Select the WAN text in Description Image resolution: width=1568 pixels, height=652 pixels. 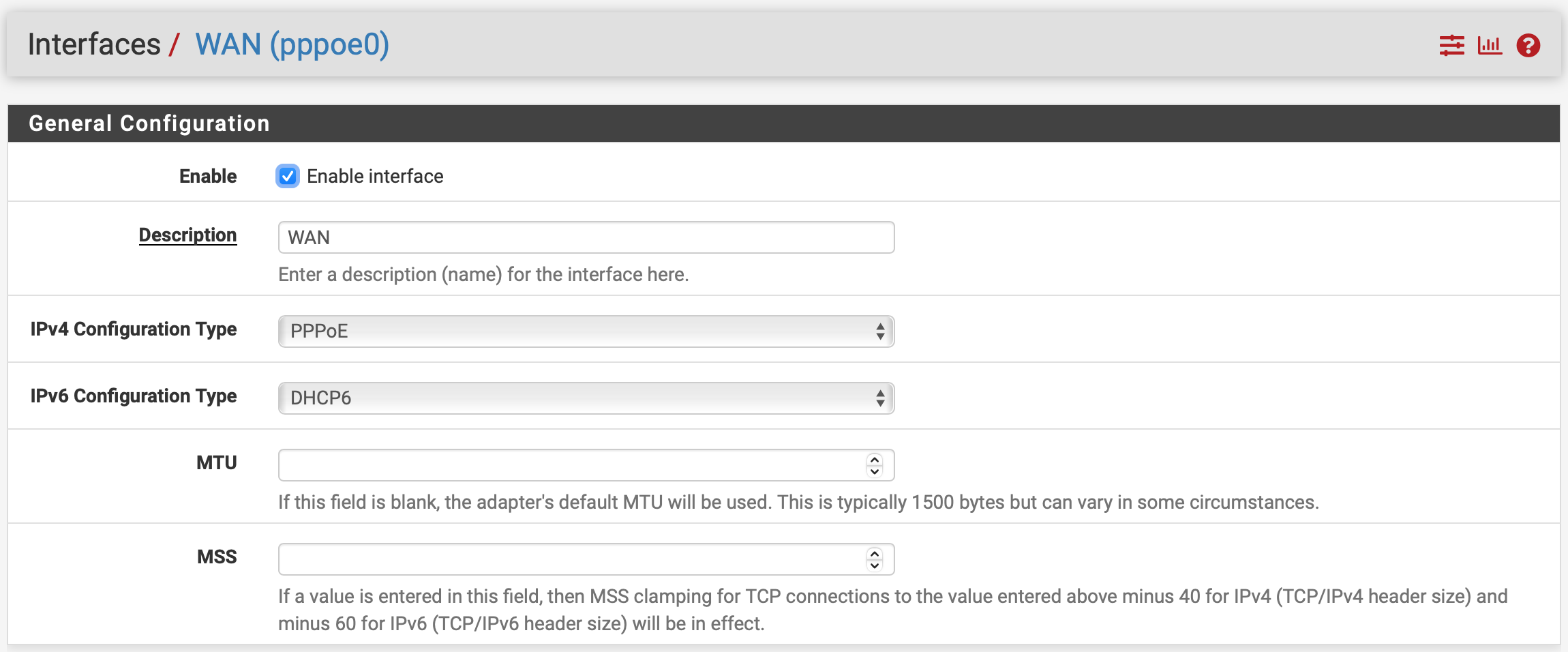click(308, 237)
